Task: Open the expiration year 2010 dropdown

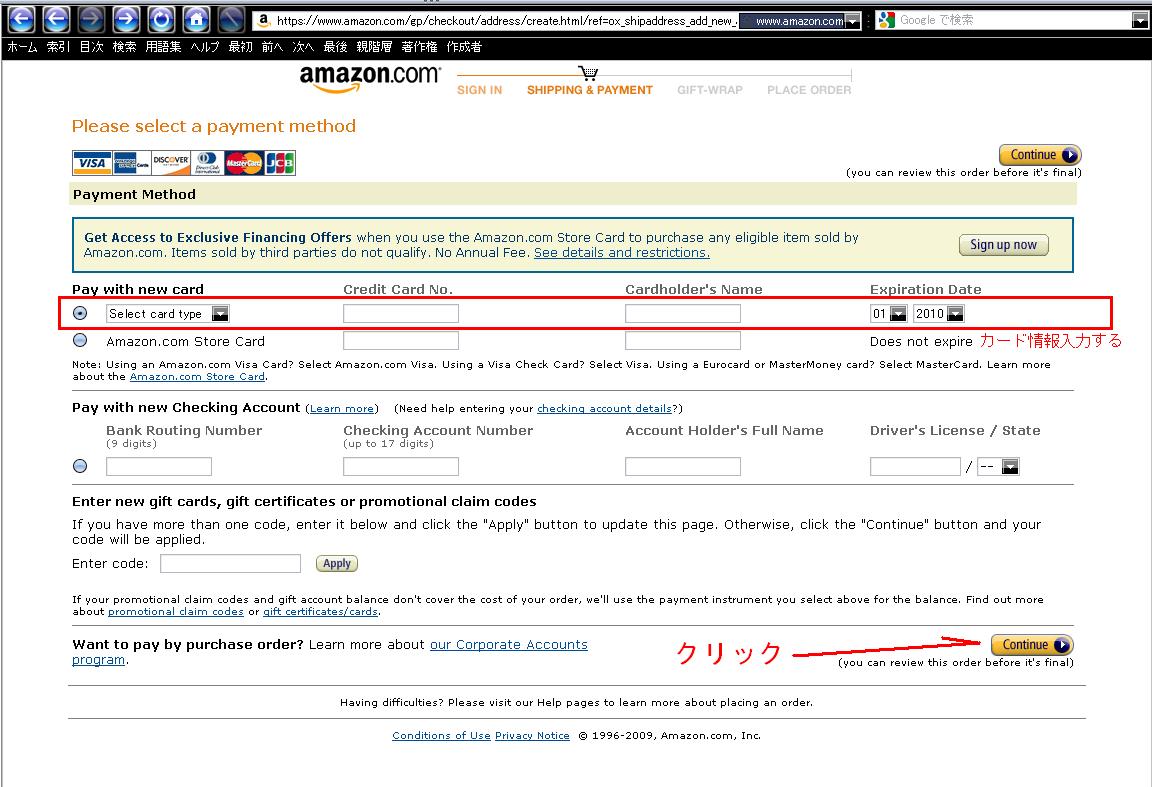Action: click(x=939, y=314)
